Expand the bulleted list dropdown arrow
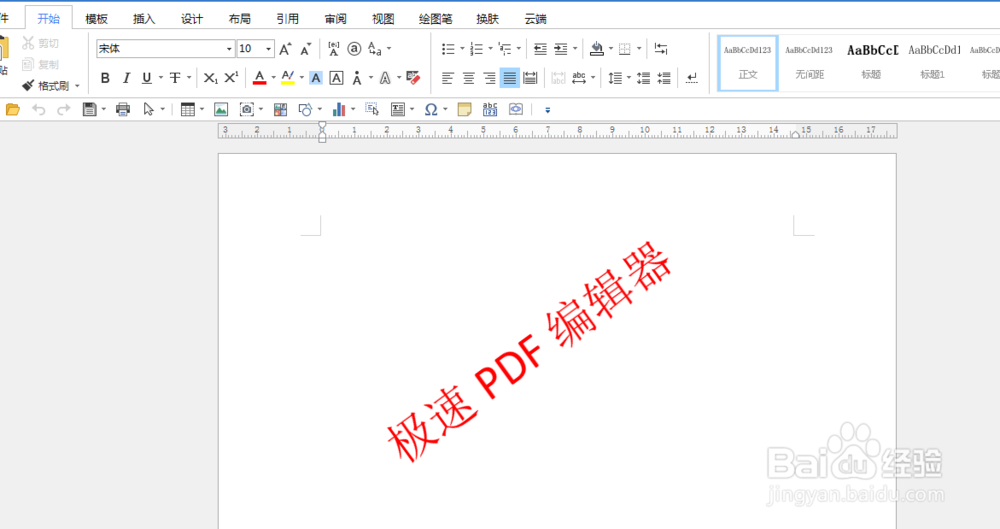 [x=462, y=48]
